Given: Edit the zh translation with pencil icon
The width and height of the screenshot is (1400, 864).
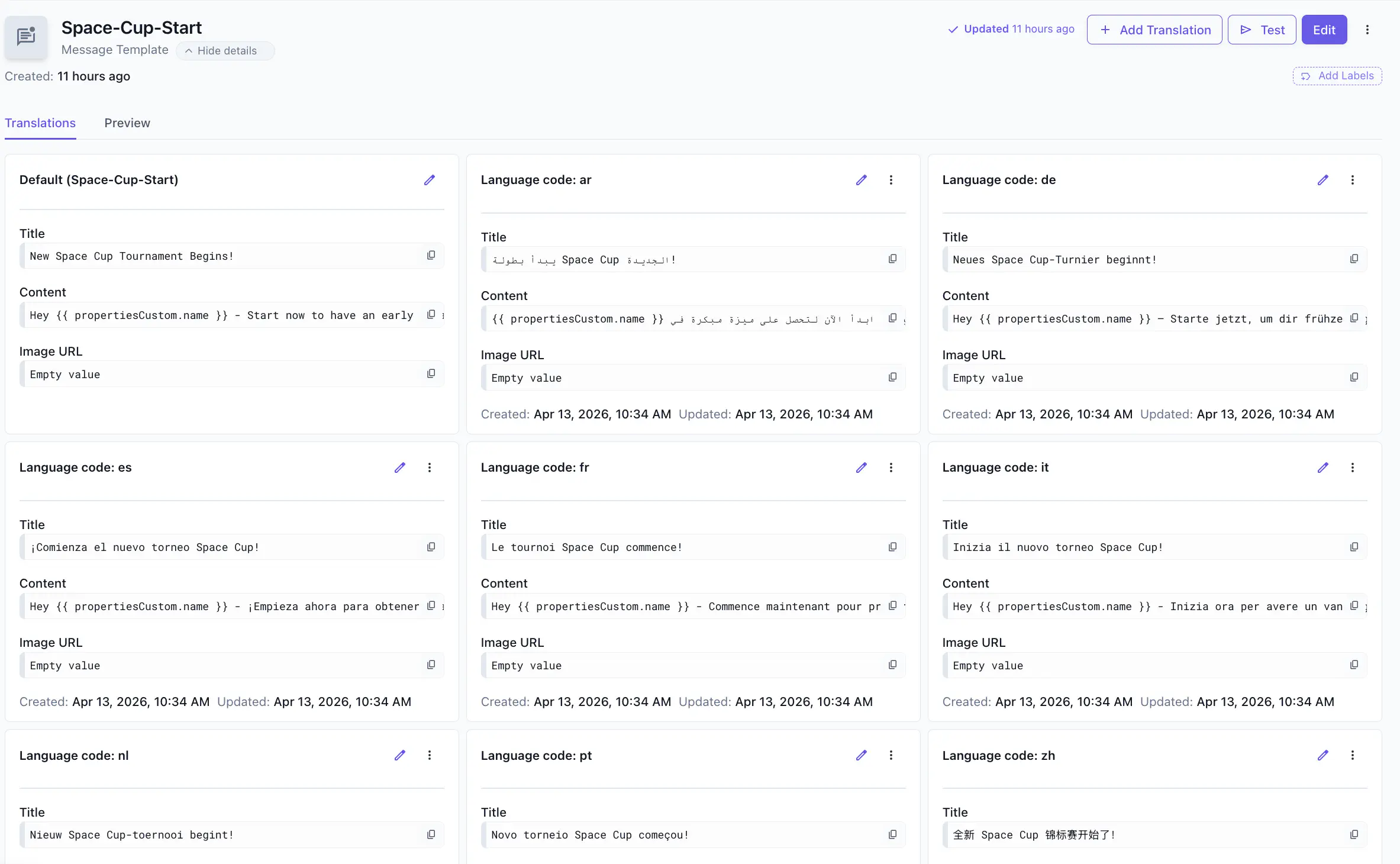Looking at the screenshot, I should pyautogui.click(x=1323, y=755).
